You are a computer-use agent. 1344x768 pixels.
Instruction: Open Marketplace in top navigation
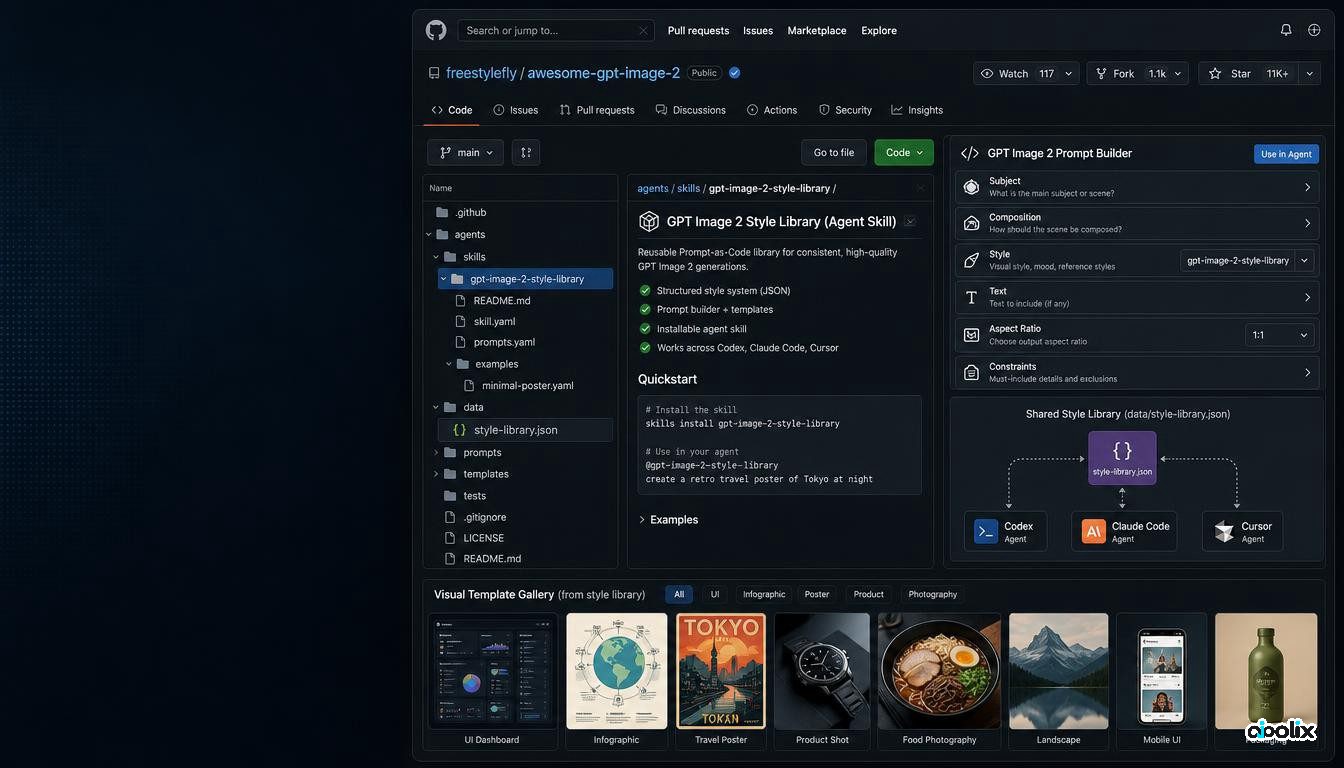(x=817, y=31)
